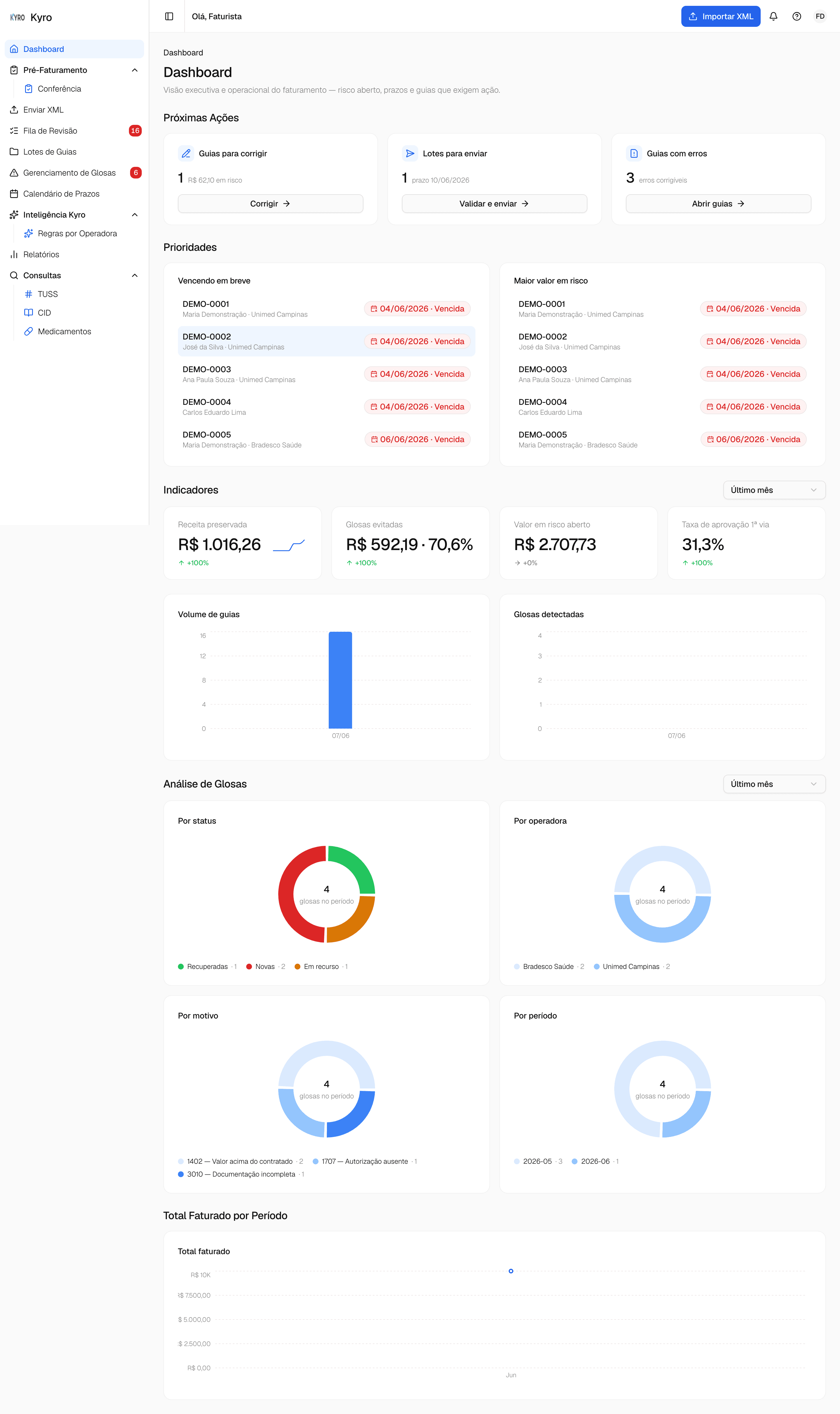Open Calendário de Prazos menu item
840x1414 pixels.
pos(74,194)
